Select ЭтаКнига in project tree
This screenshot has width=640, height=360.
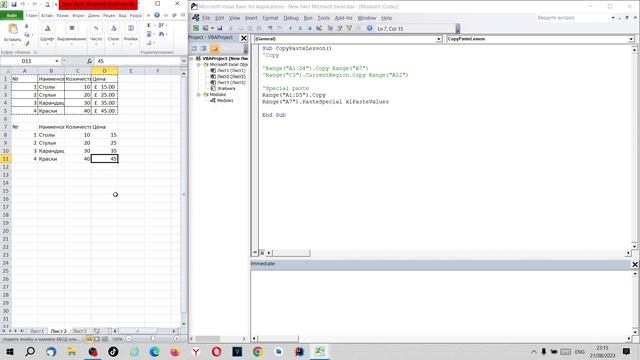point(226,88)
